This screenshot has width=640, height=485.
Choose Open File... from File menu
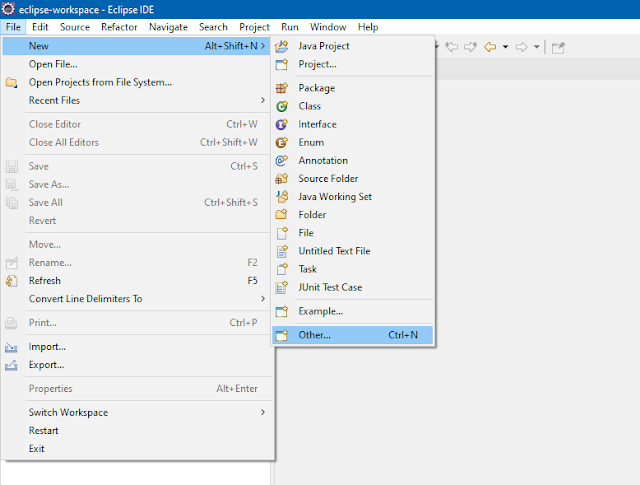(137, 64)
